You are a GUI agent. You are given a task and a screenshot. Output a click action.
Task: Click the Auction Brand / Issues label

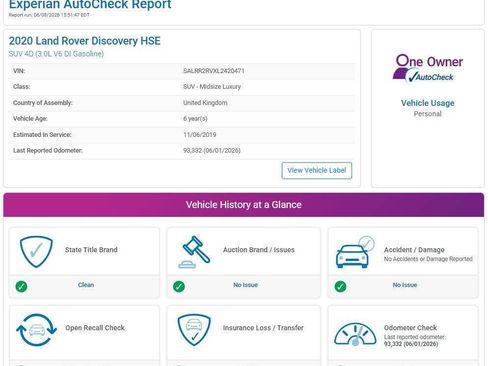click(x=259, y=250)
